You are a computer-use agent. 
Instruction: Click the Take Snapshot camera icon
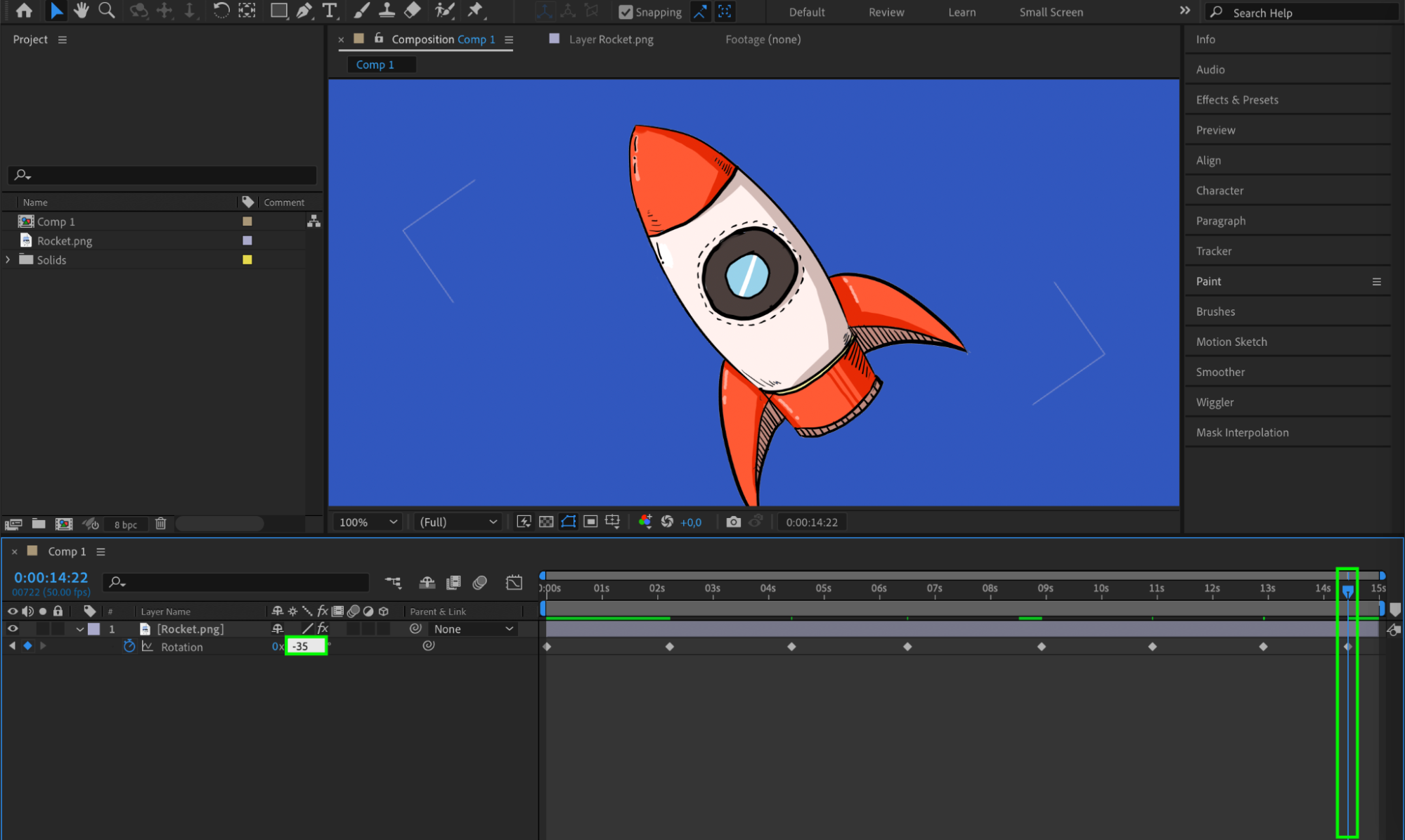point(733,522)
